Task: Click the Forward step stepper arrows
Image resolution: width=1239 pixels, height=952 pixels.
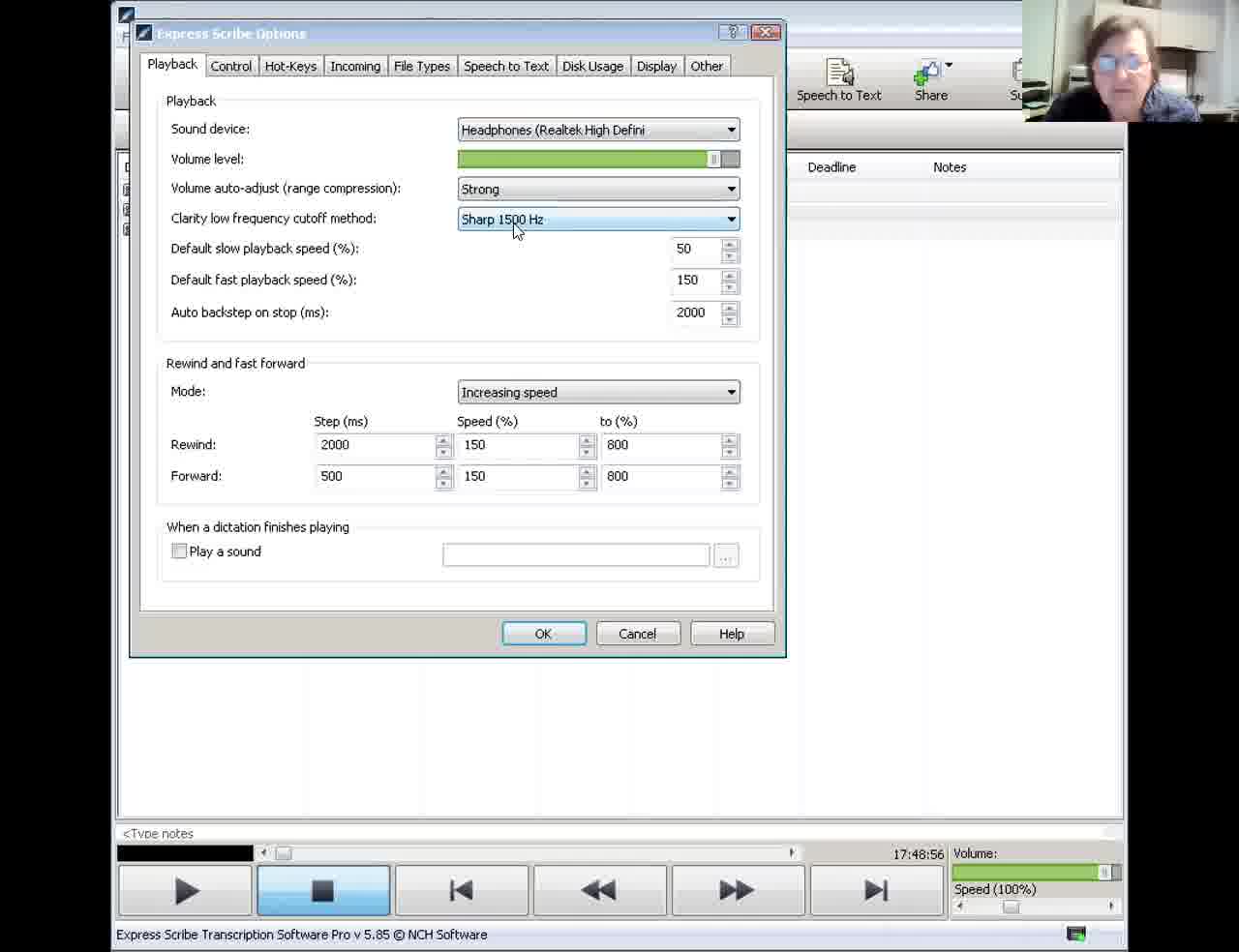Action: [x=443, y=477]
